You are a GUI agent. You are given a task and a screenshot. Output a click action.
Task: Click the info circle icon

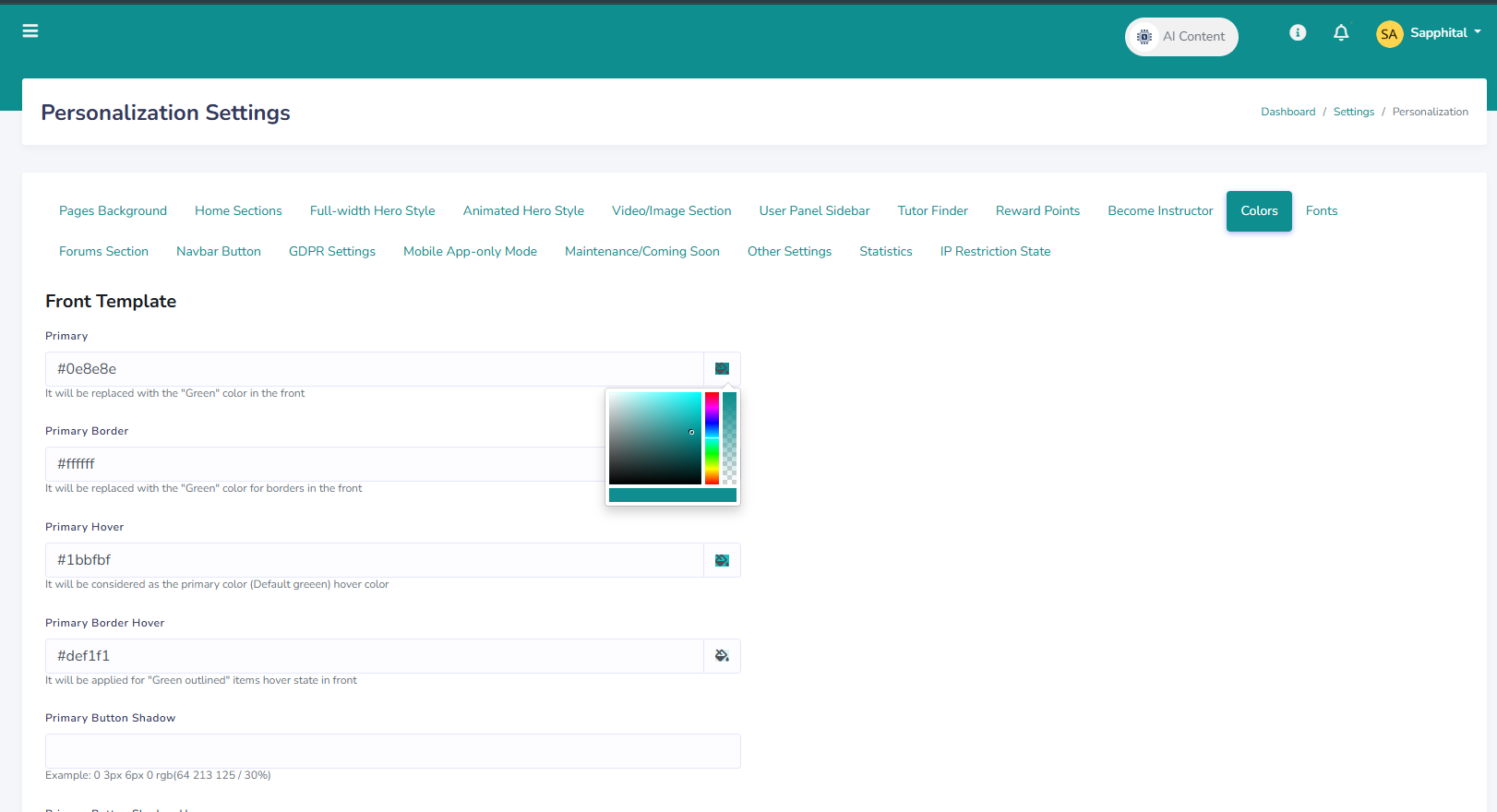[1298, 32]
